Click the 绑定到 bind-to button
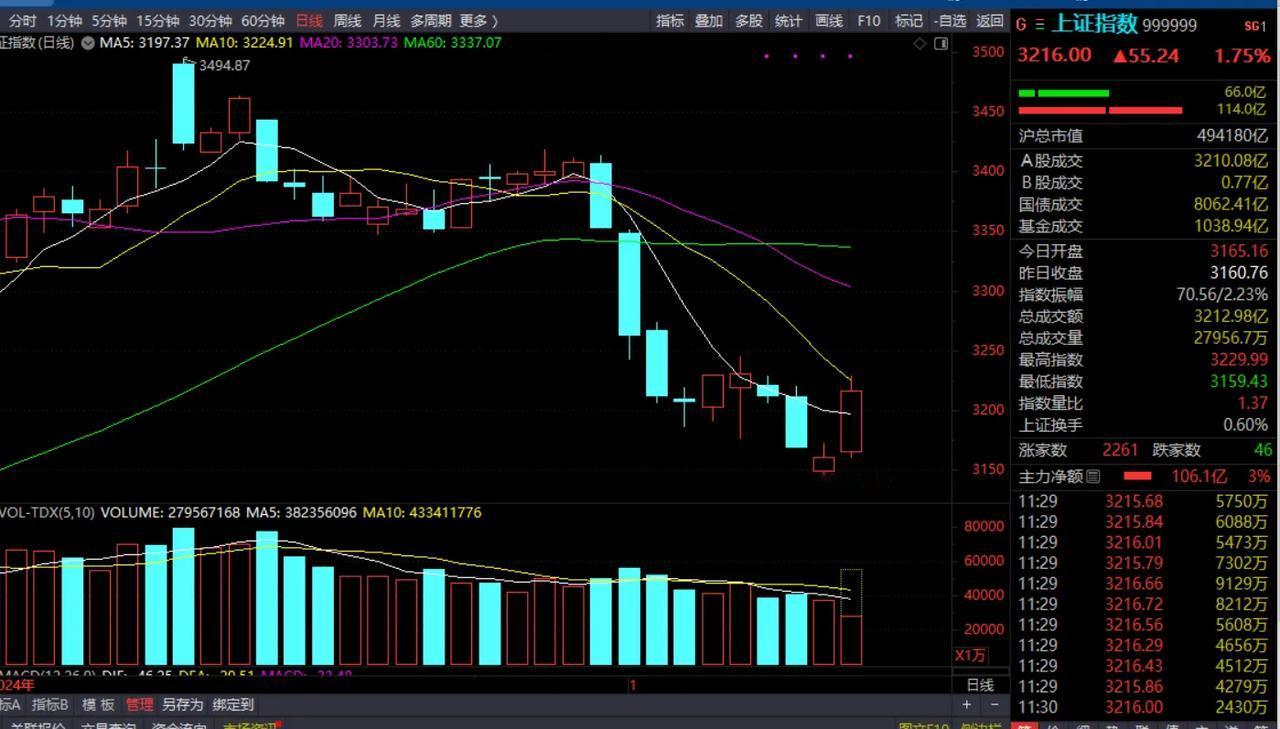1280x729 pixels. (x=233, y=704)
